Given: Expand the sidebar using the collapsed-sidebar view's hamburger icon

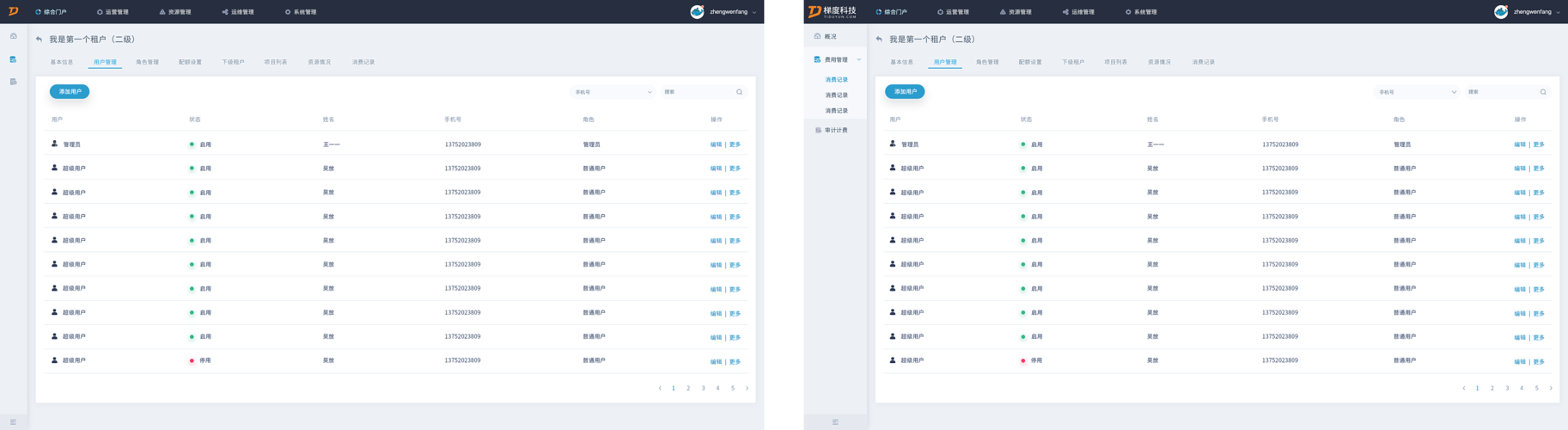Looking at the screenshot, I should click(x=13, y=422).
